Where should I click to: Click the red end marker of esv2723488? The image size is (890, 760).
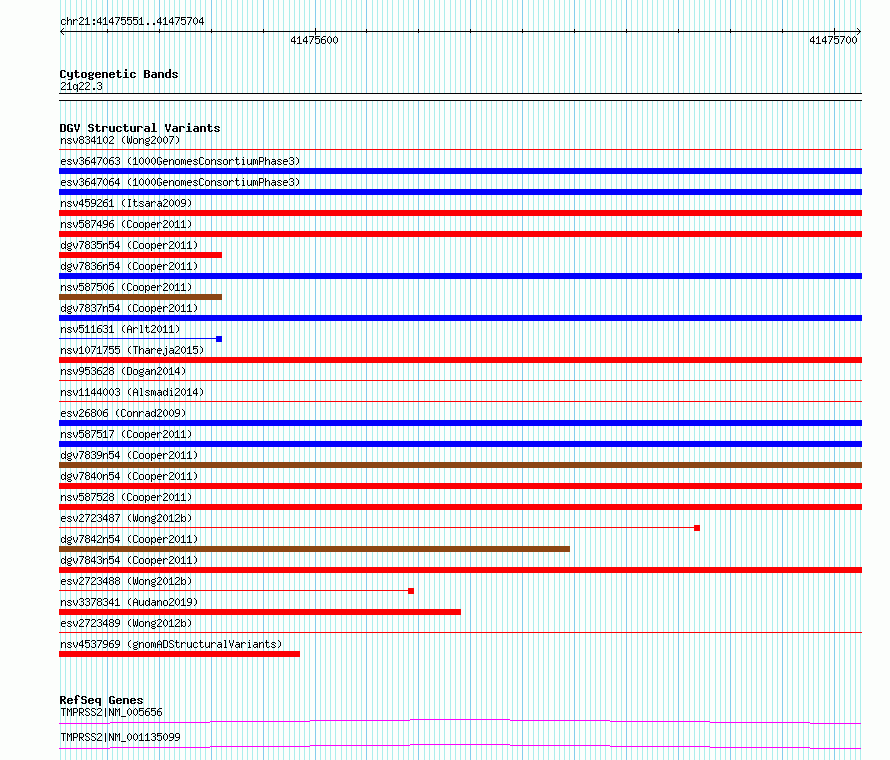[x=411, y=591]
